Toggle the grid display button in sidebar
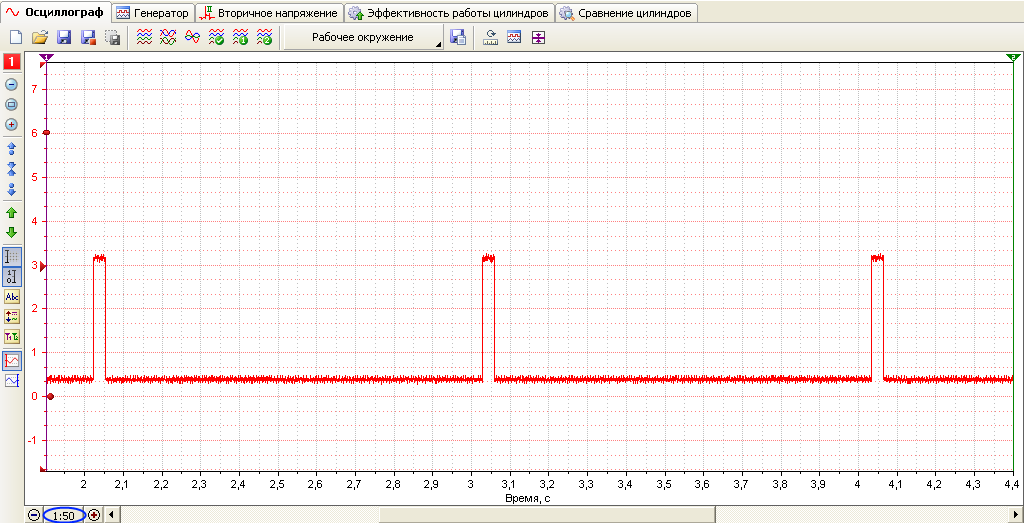 [x=12, y=257]
